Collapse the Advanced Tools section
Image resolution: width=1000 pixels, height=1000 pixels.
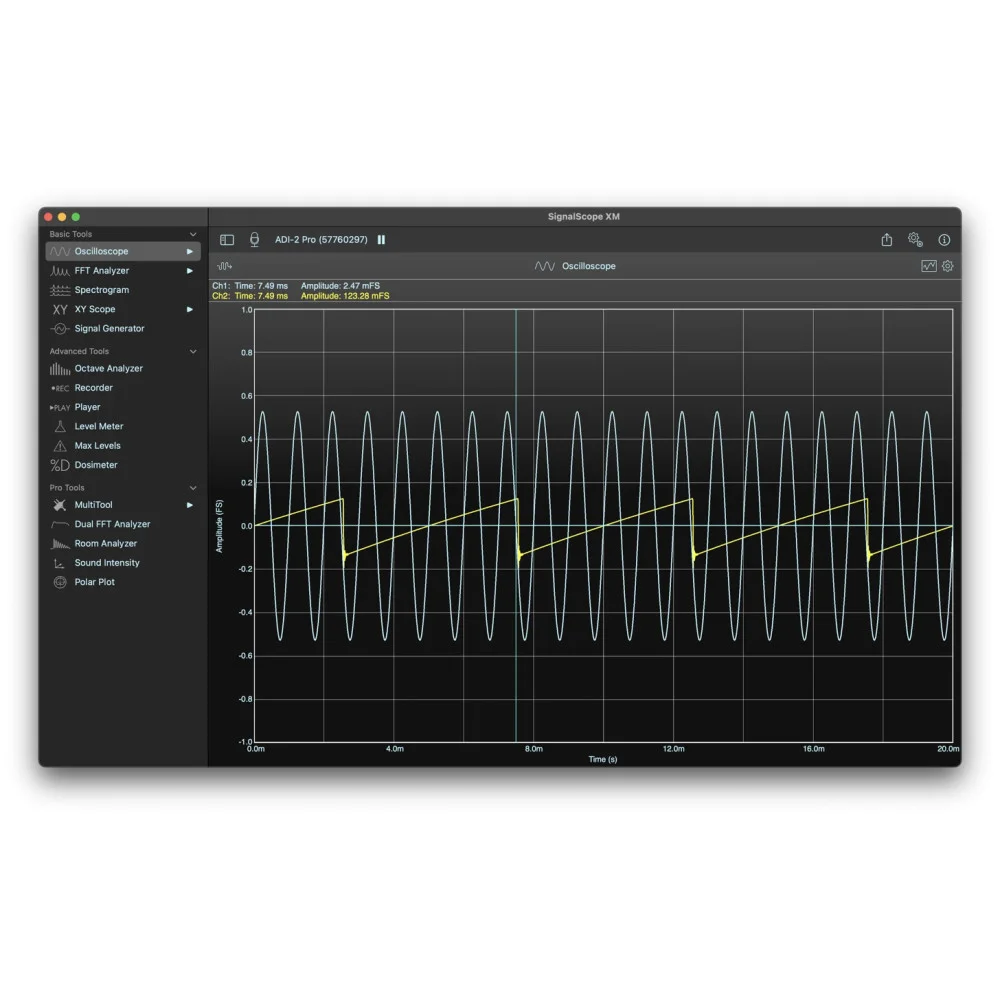pyautogui.click(x=193, y=351)
